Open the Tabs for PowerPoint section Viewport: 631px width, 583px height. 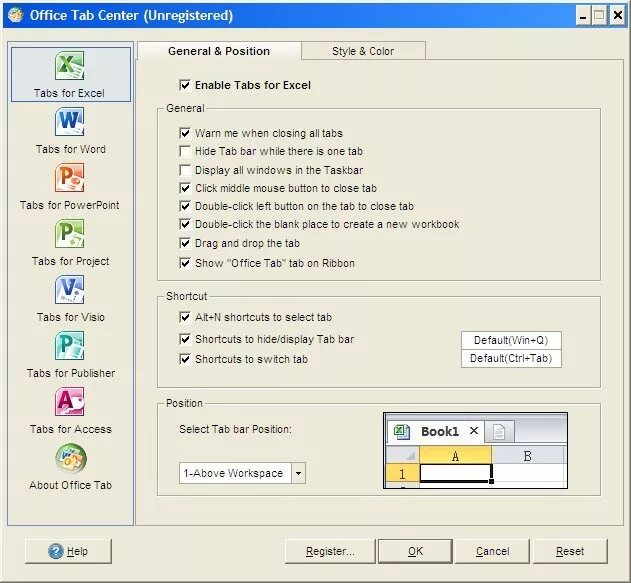[x=70, y=187]
